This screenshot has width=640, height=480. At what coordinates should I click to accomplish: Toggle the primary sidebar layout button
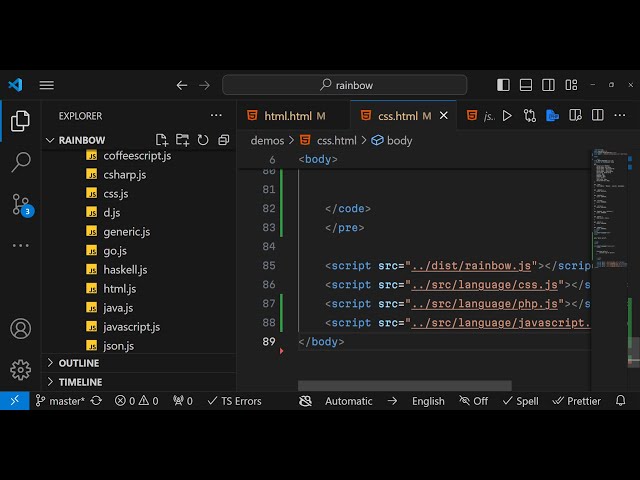click(x=503, y=85)
